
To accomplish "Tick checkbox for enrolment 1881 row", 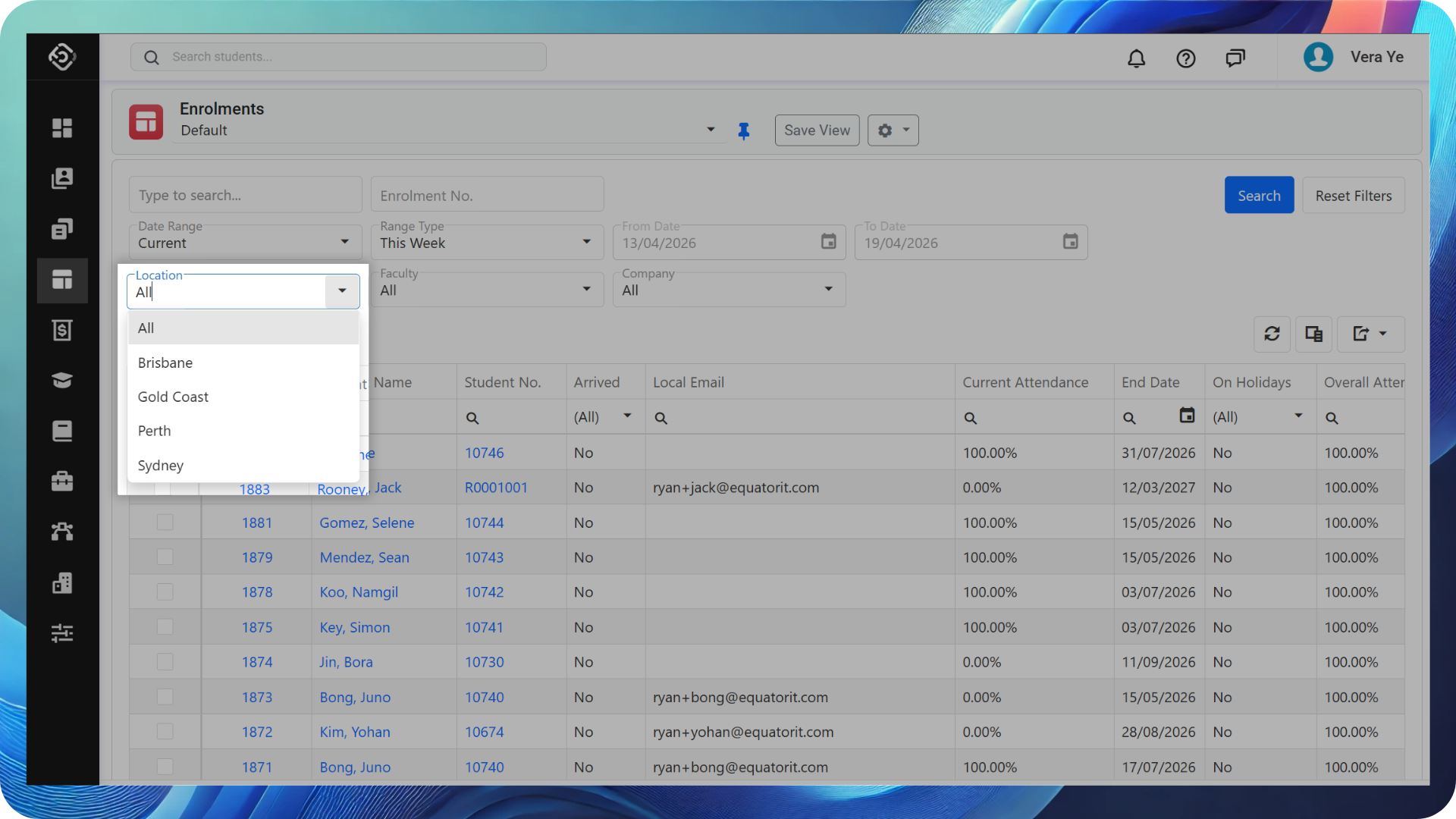I will coord(165,522).
